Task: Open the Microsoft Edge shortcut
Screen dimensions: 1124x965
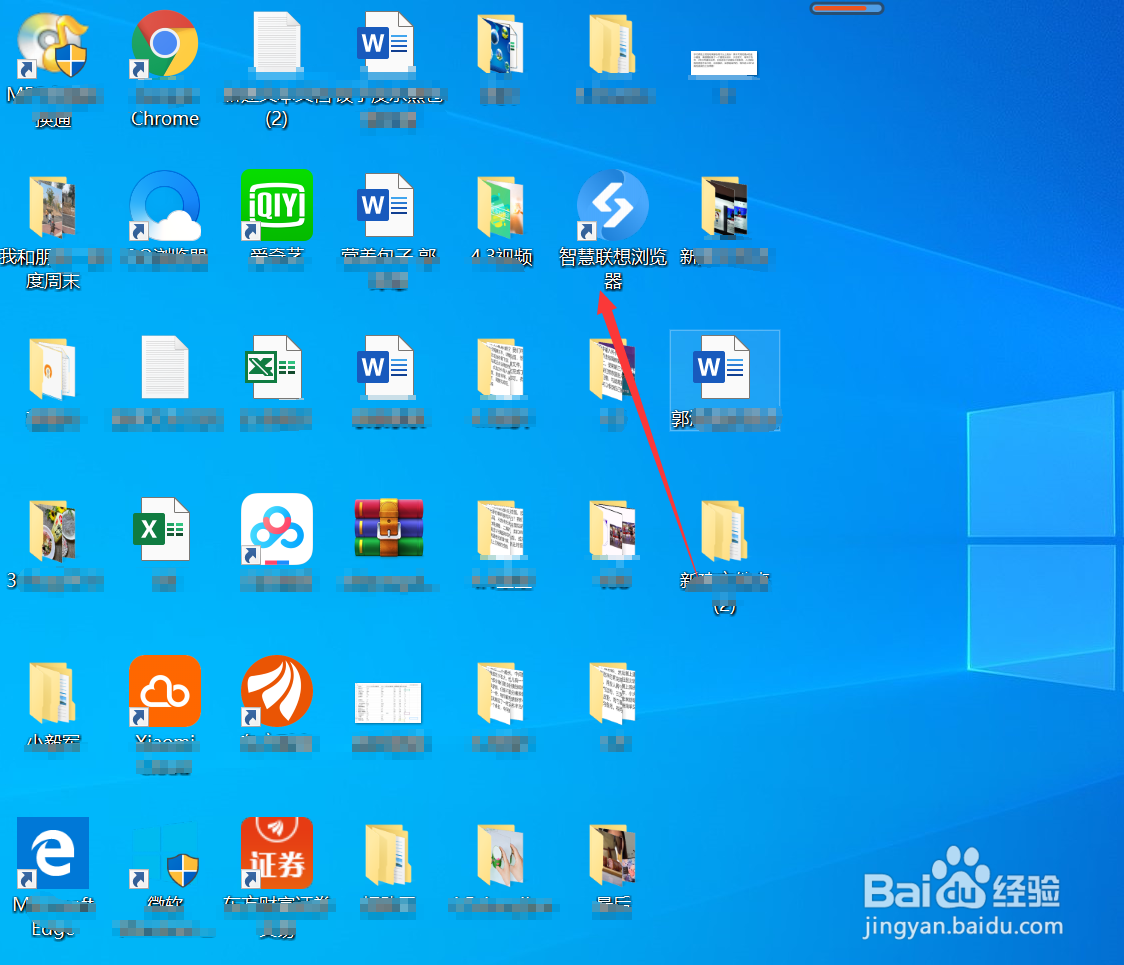Action: pyautogui.click(x=53, y=852)
